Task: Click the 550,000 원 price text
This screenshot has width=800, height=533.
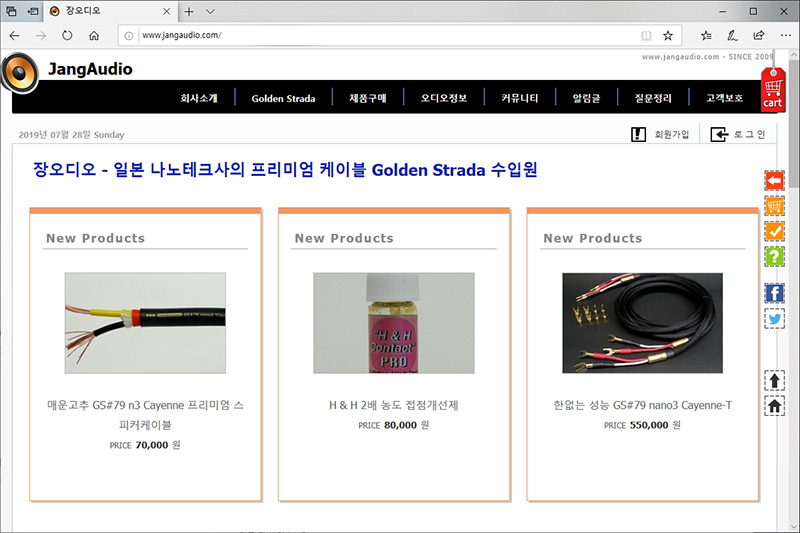Action: point(655,425)
